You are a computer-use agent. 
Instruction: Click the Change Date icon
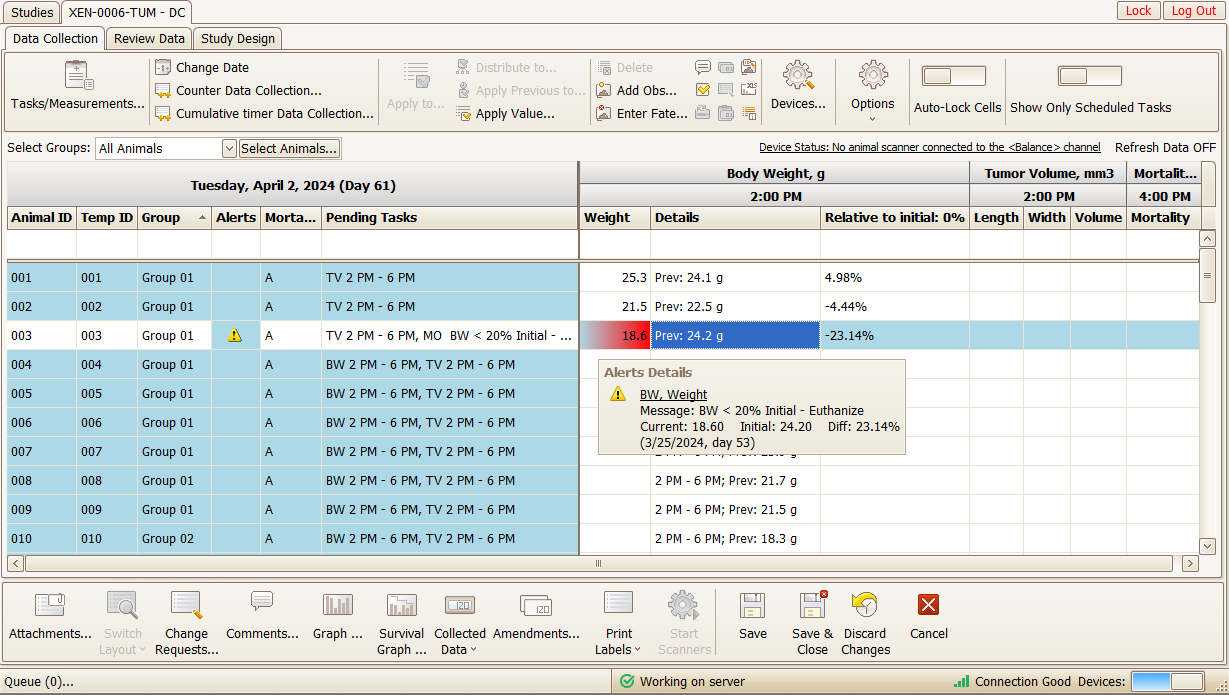(x=162, y=67)
